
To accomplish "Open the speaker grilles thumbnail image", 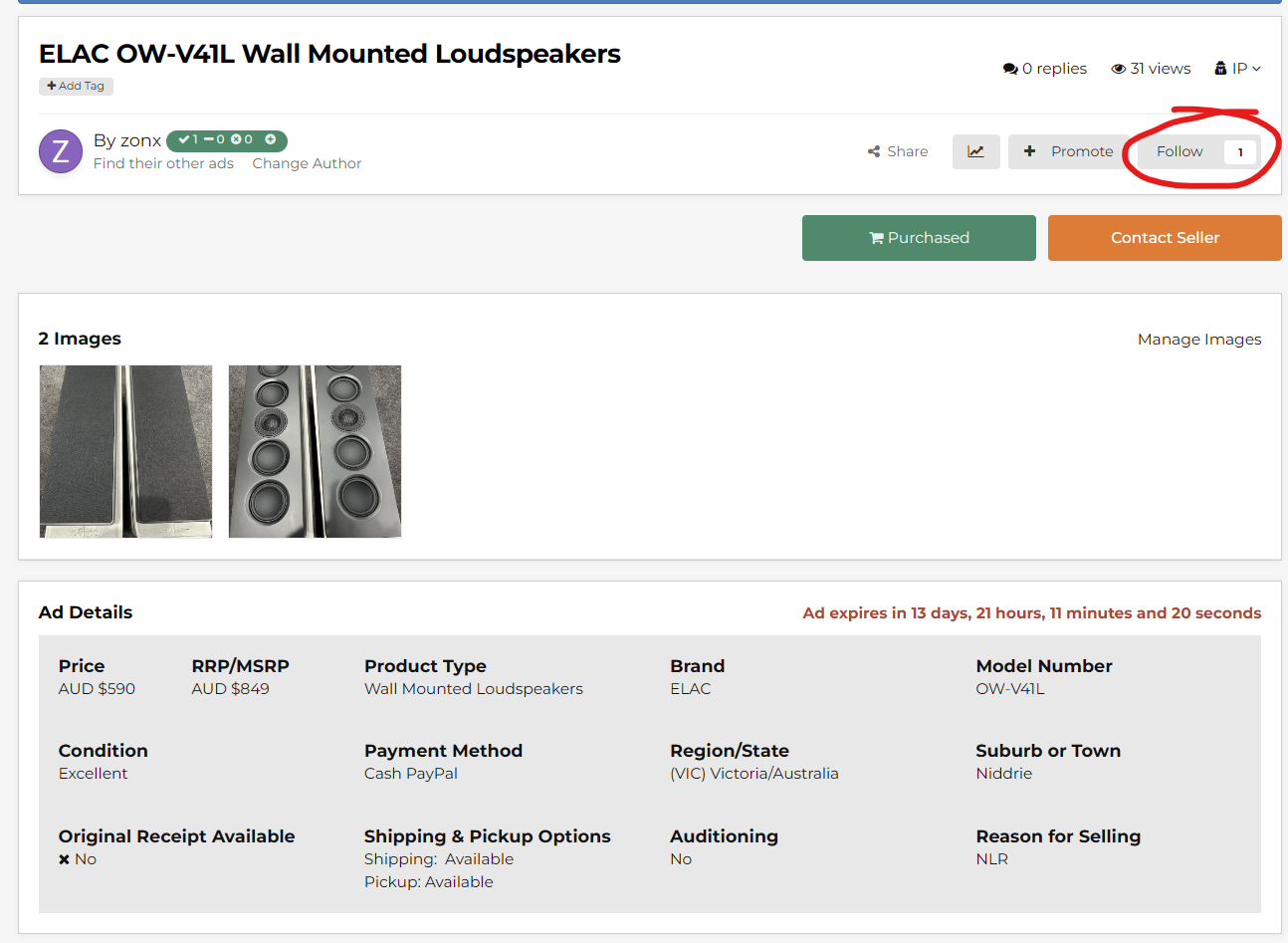I will [x=125, y=451].
